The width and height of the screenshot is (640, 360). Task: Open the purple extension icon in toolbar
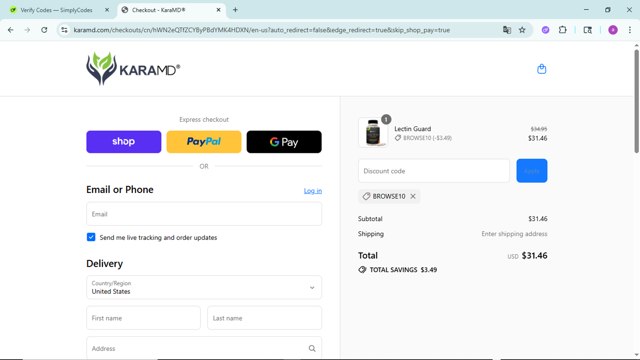(x=545, y=30)
